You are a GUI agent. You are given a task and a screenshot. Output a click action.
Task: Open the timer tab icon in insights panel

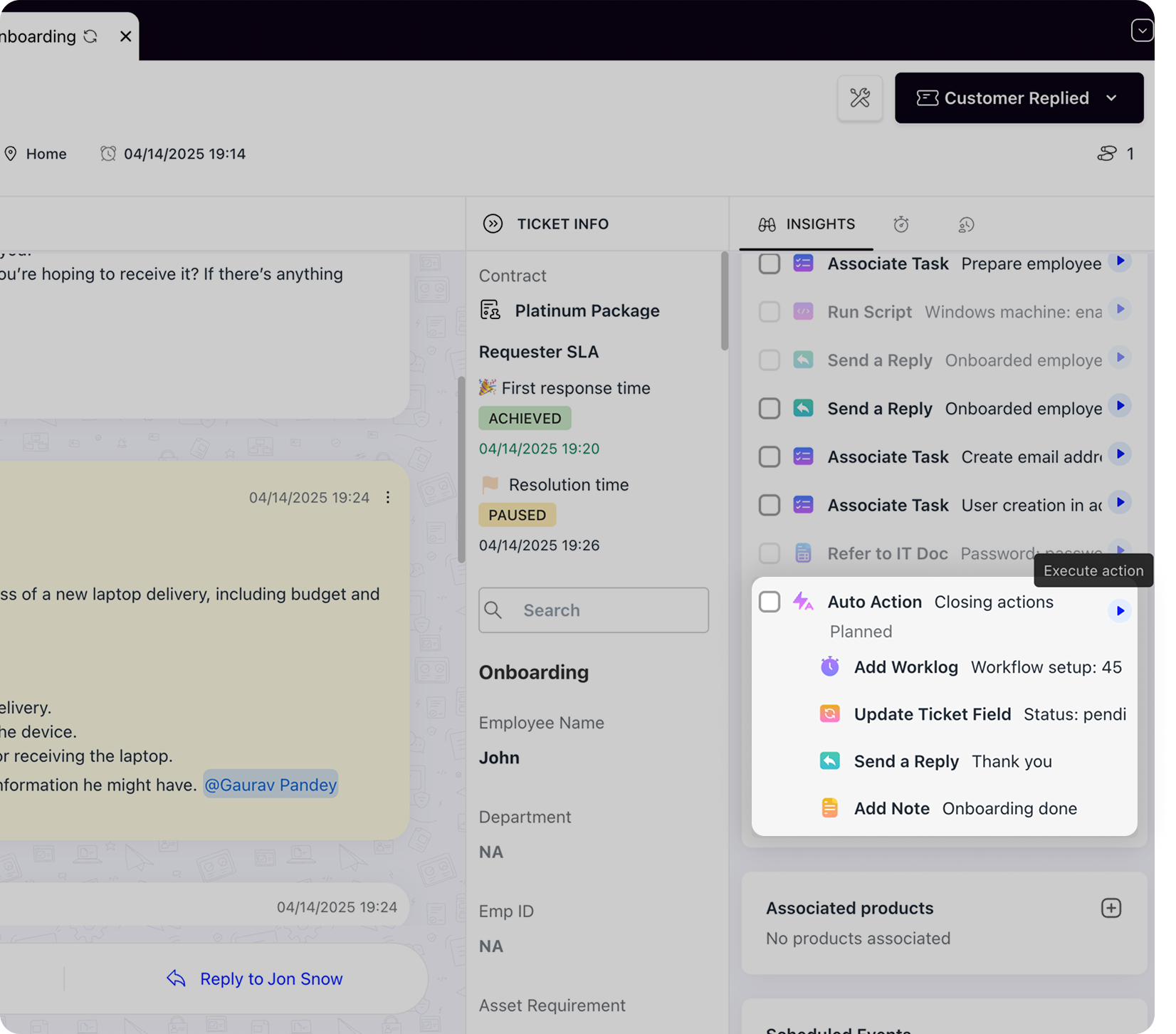click(901, 225)
